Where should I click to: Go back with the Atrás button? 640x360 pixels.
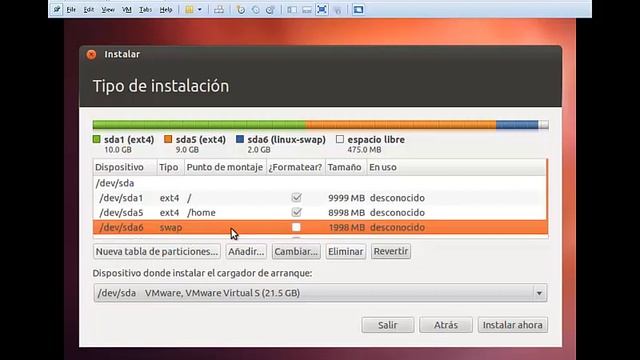[x=446, y=325]
